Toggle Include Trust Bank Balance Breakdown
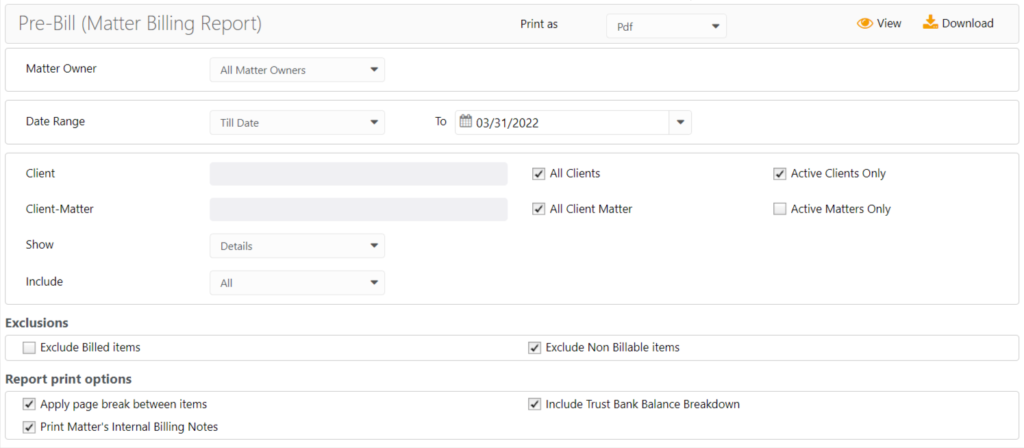The image size is (1024, 448). tap(535, 404)
